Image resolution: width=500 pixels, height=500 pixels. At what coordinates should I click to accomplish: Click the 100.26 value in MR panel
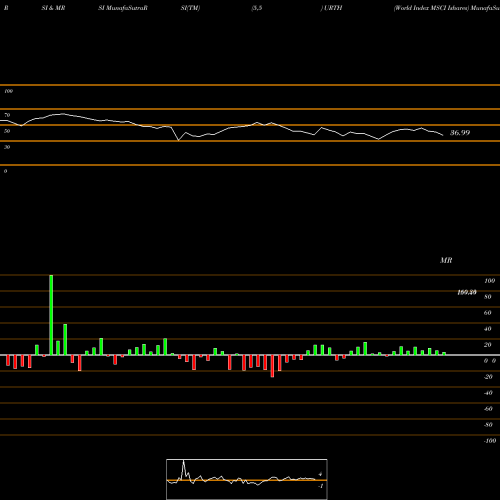467,292
